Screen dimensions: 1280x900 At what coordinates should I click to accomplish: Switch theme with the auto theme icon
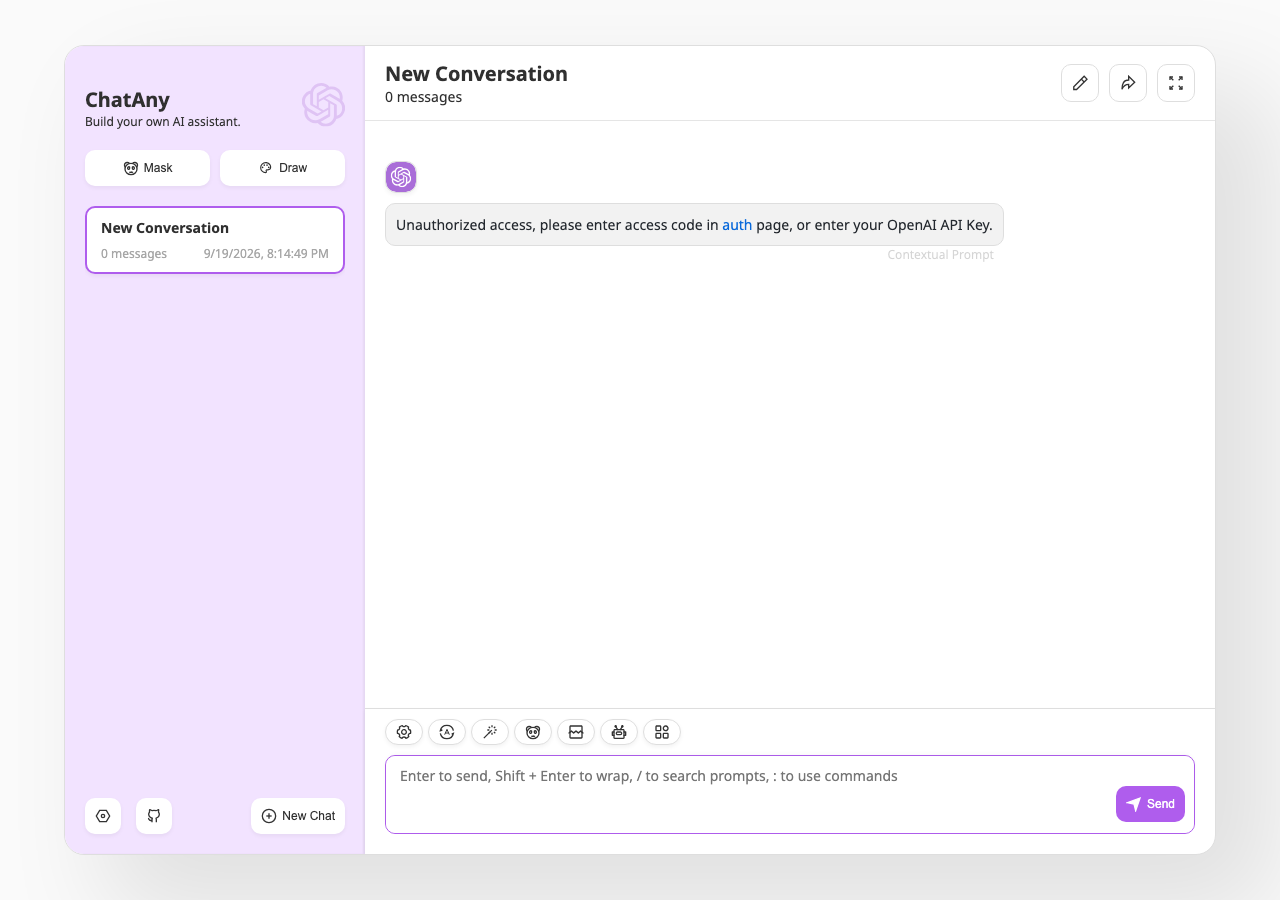pos(447,732)
